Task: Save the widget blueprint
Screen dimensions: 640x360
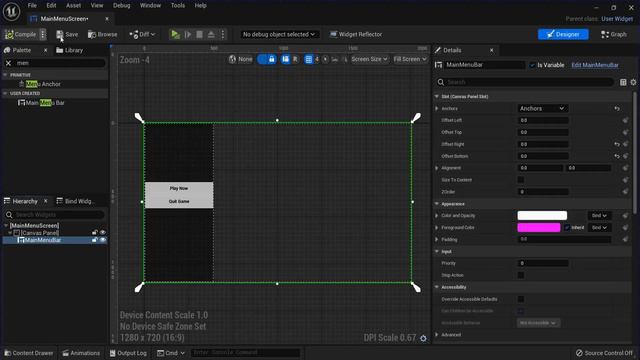Action: pos(67,35)
